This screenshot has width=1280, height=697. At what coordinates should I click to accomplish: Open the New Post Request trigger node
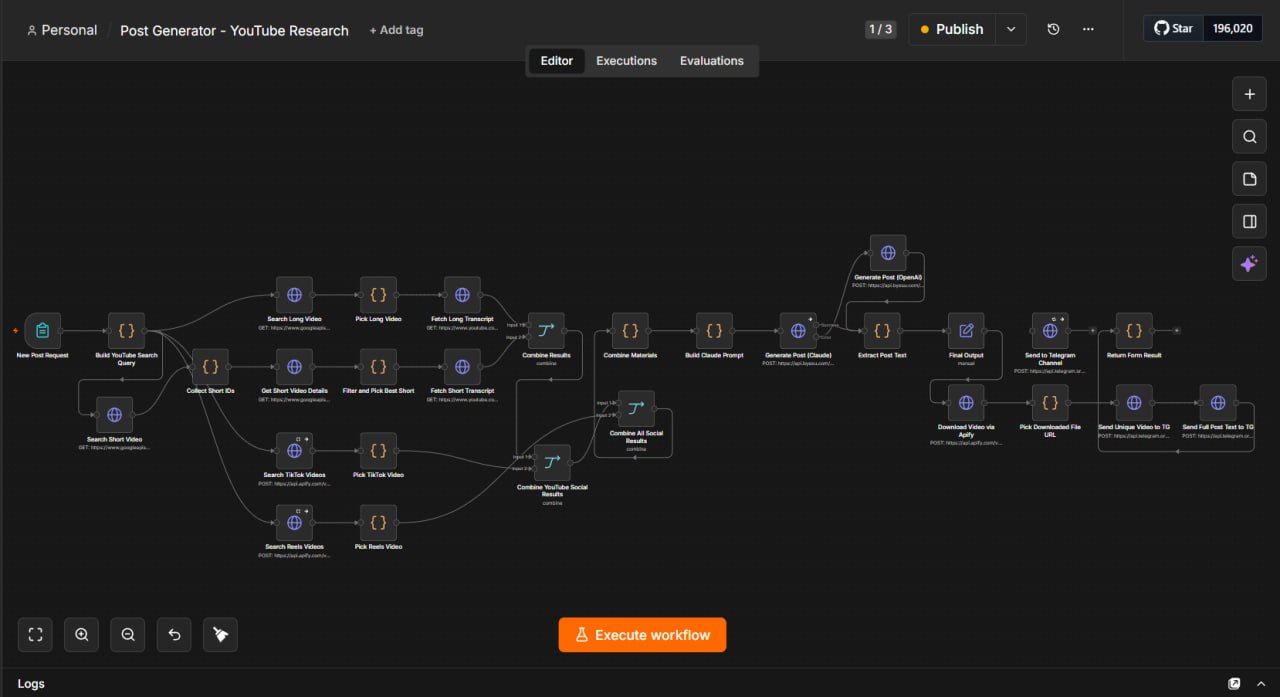point(42,331)
